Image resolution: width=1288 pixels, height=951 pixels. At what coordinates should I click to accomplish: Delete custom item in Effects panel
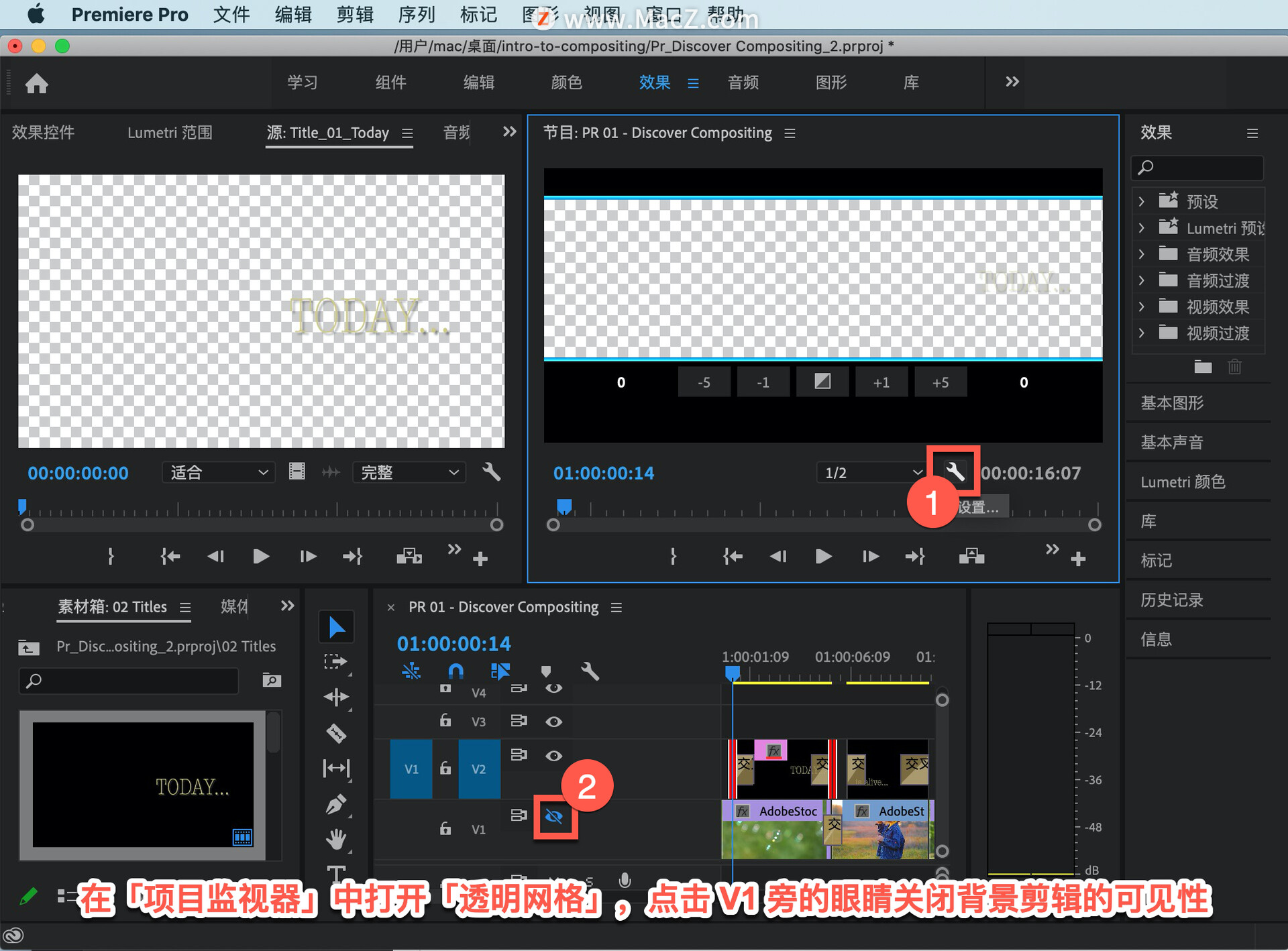[x=1234, y=366]
